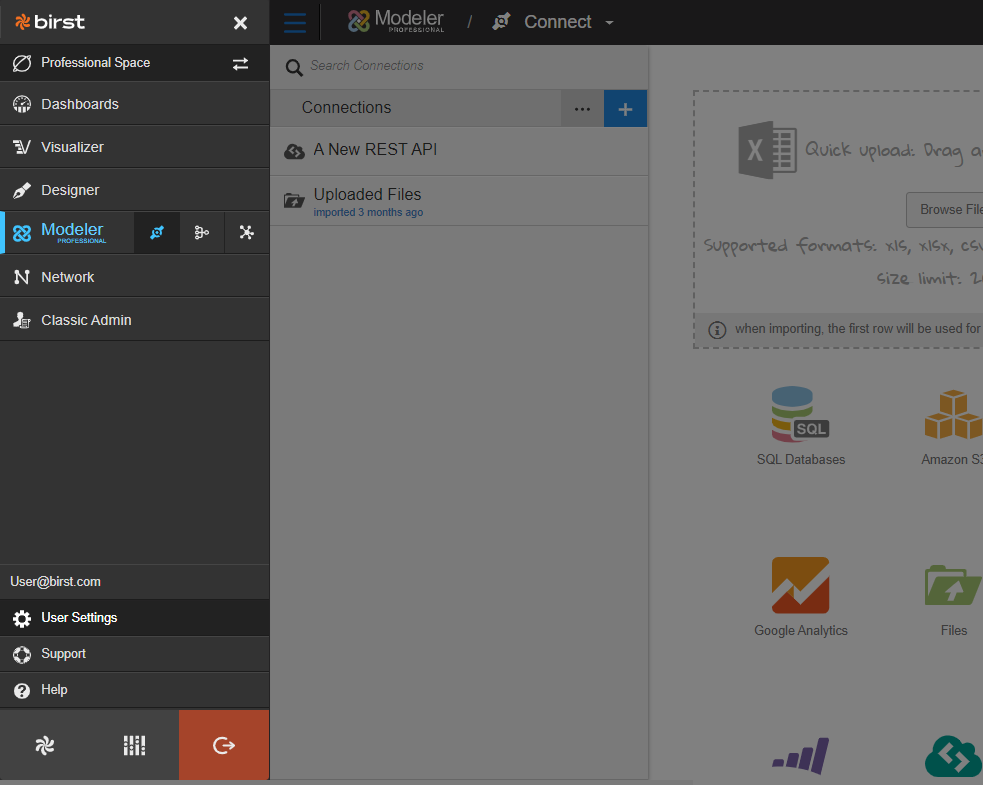Choose the Files connector
Viewport: 983px width, 785px height.
[x=953, y=601]
